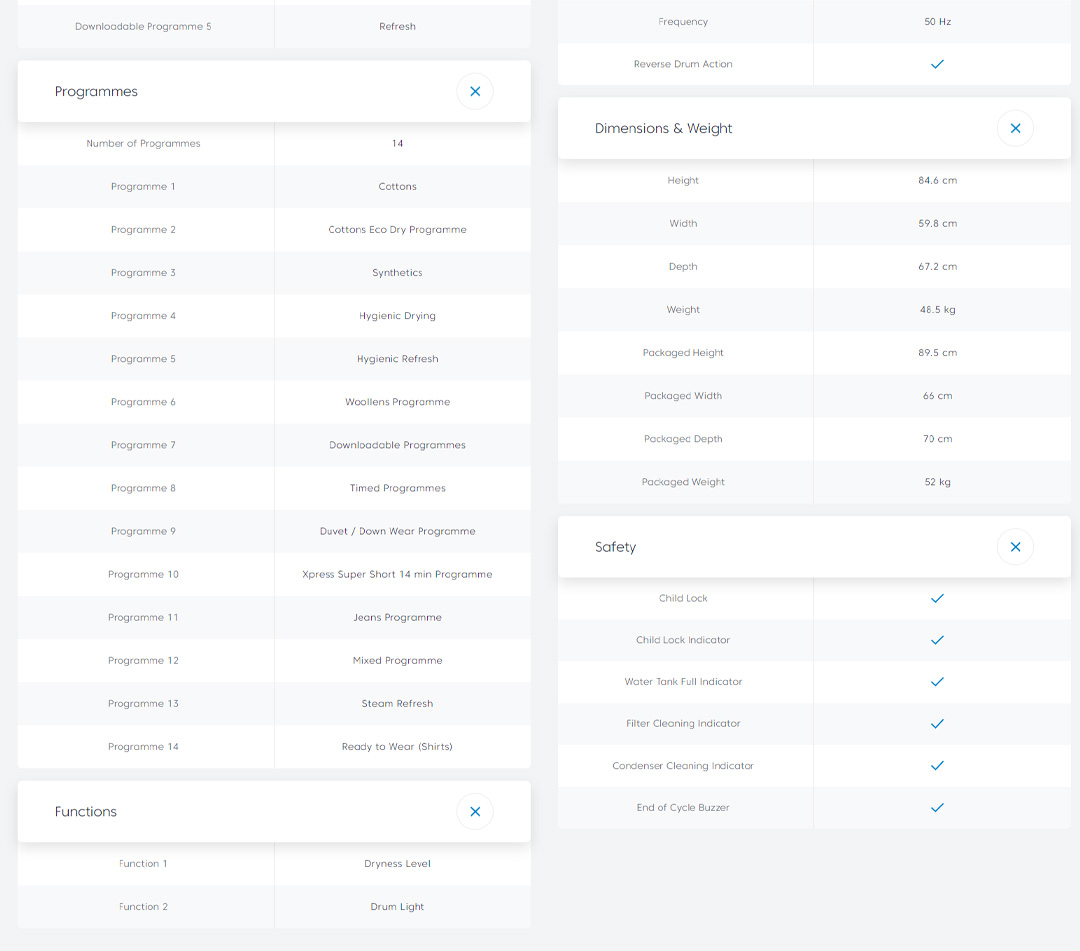Click the Filter Cleaning Indicator checkmark

tap(937, 724)
